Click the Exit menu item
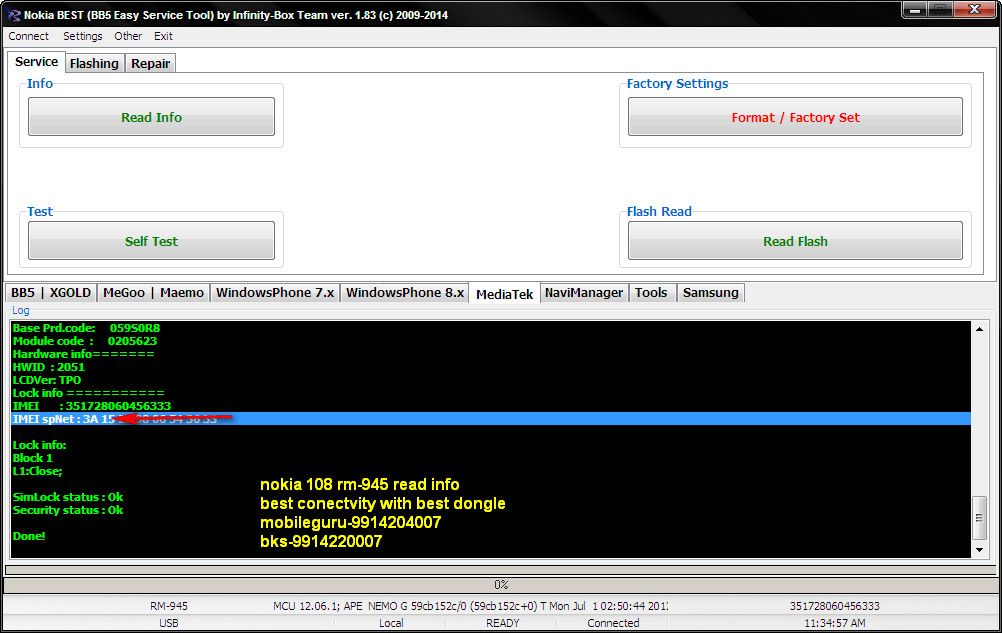The image size is (1002, 633). [163, 36]
